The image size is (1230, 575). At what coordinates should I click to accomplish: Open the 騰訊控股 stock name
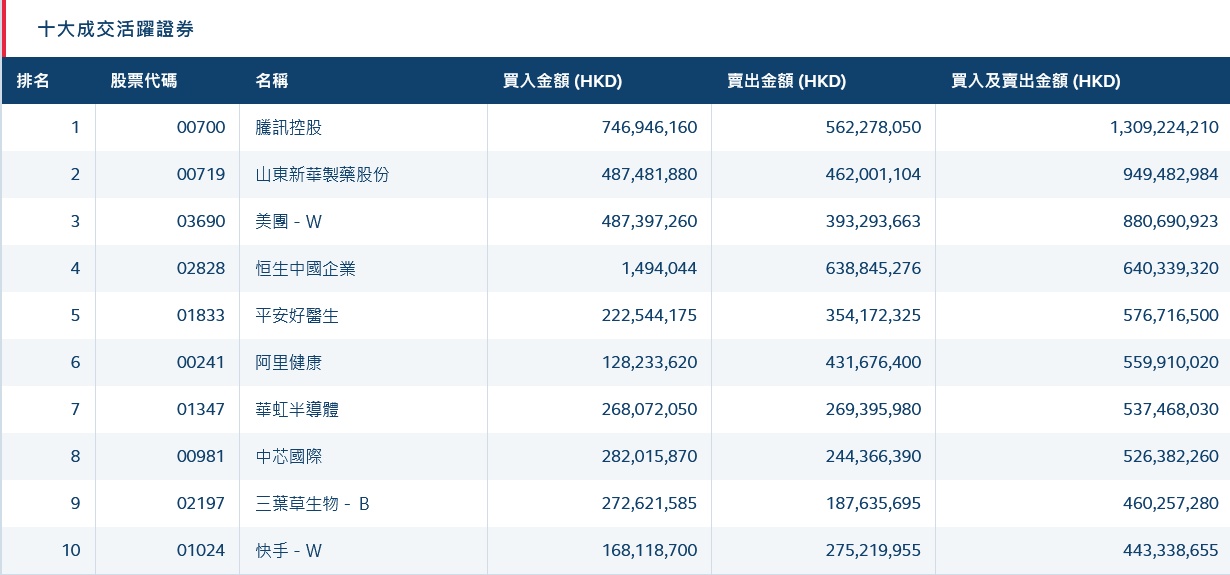[x=289, y=128]
